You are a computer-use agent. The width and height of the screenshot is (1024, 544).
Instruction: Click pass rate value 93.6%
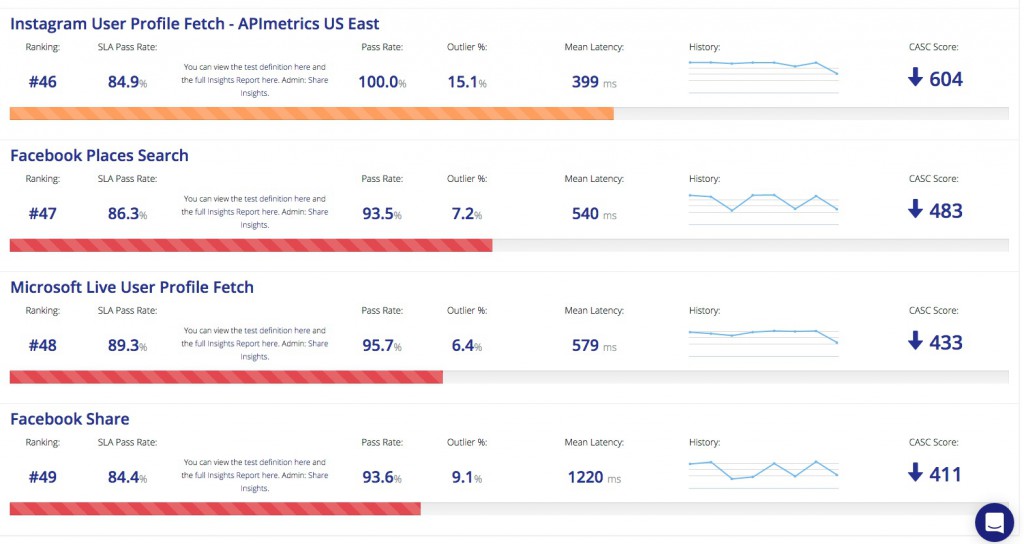coord(382,477)
